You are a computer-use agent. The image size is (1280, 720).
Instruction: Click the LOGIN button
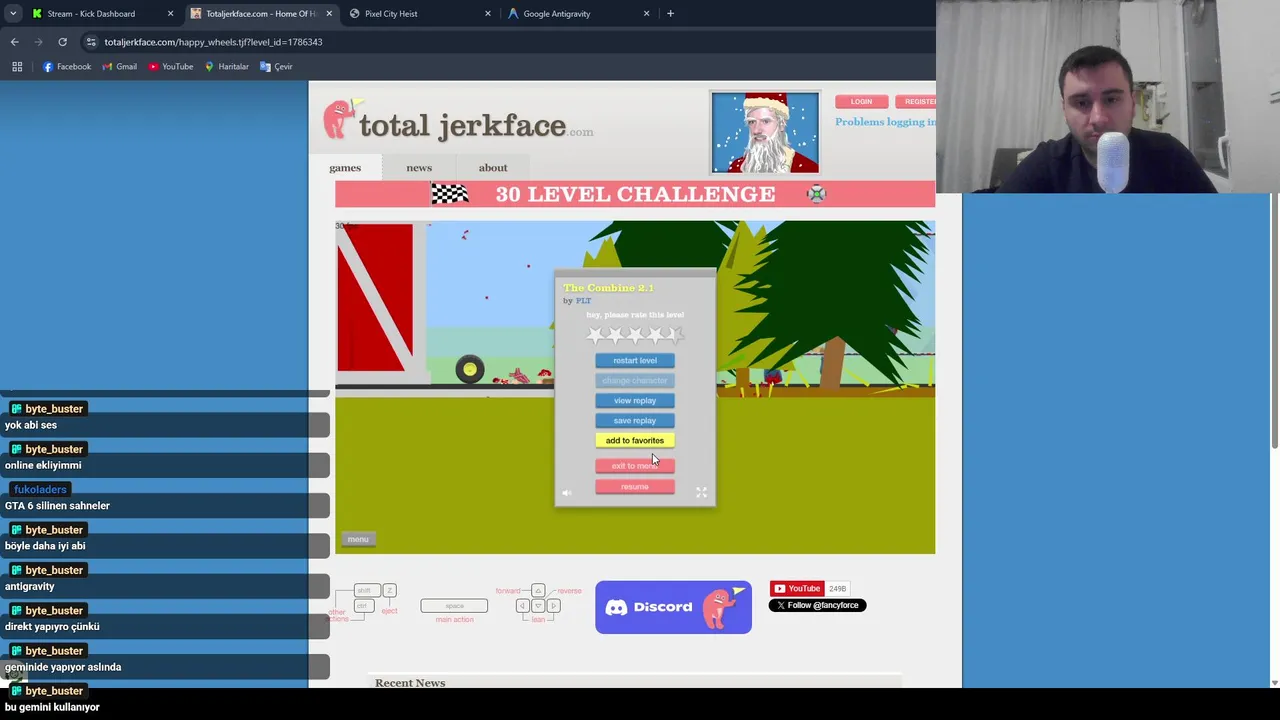861,101
